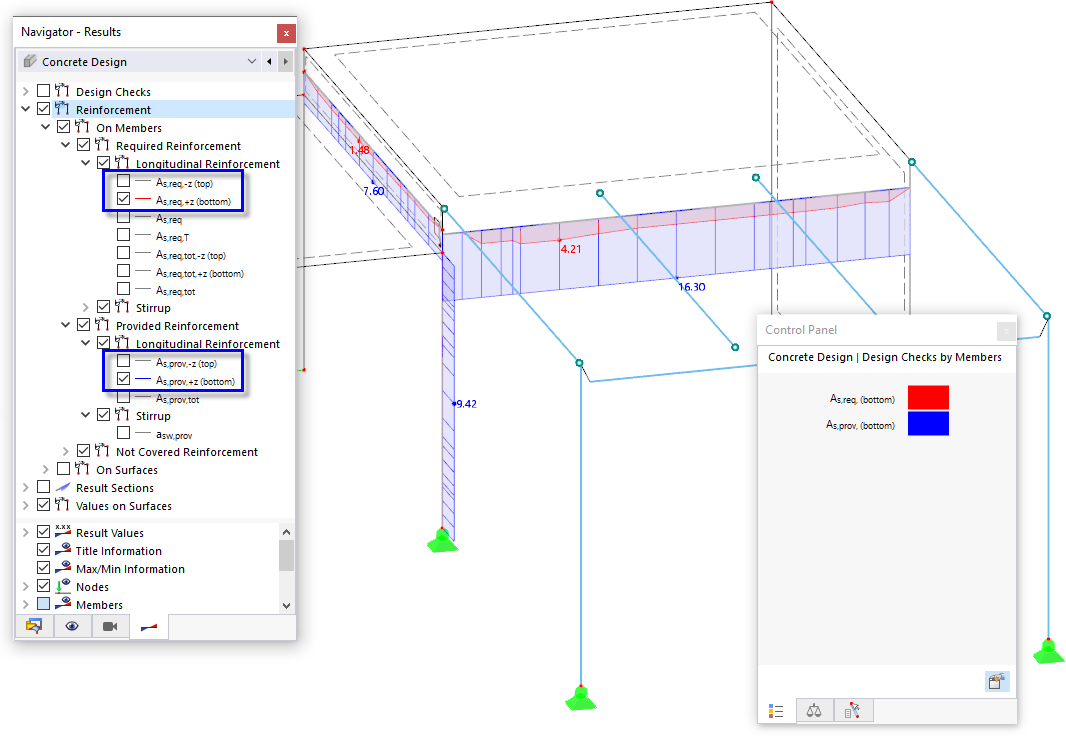Collapse the On Members node
This screenshot has width=1066, height=740.
coord(46,127)
